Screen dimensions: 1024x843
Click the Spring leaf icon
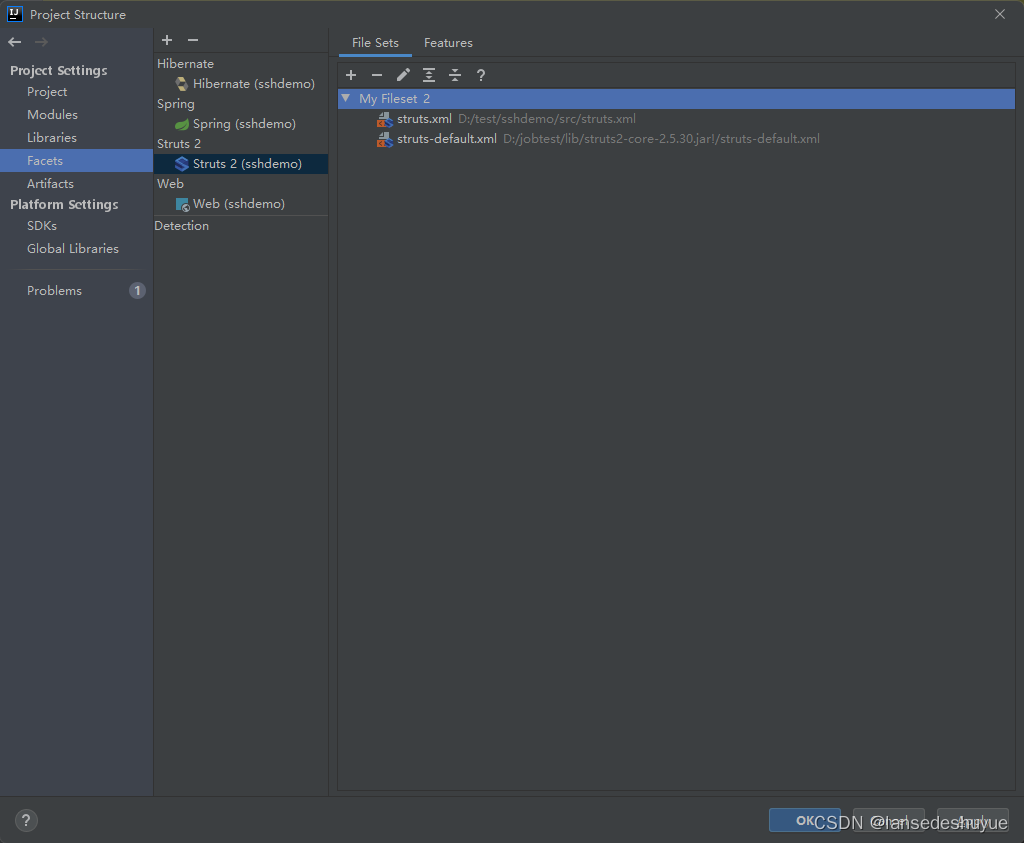(x=182, y=124)
